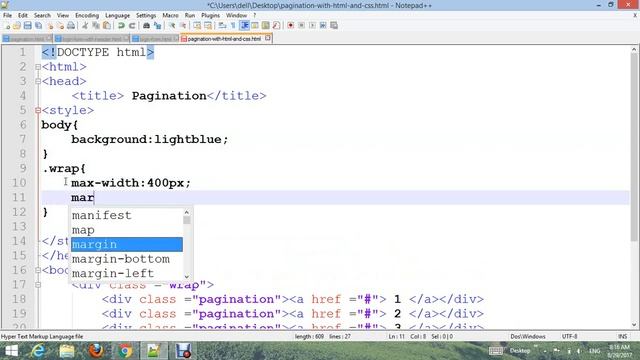Print the document with the toolbar icon

(x=71, y=25)
